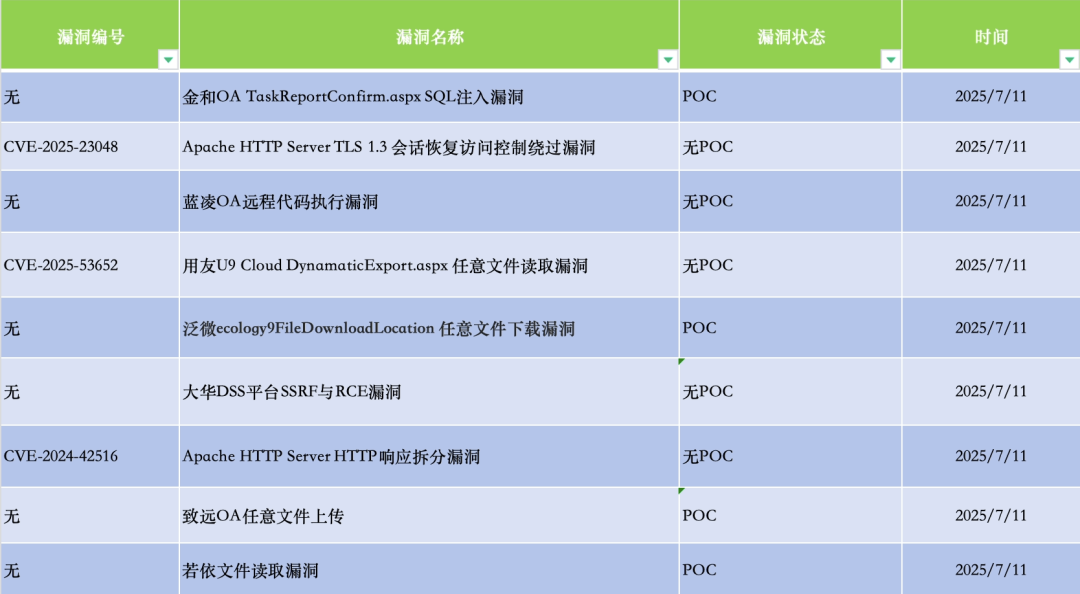This screenshot has height=594, width=1080.
Task: Click the 2025/7/11 date in 金和OA row
Action: tap(991, 96)
